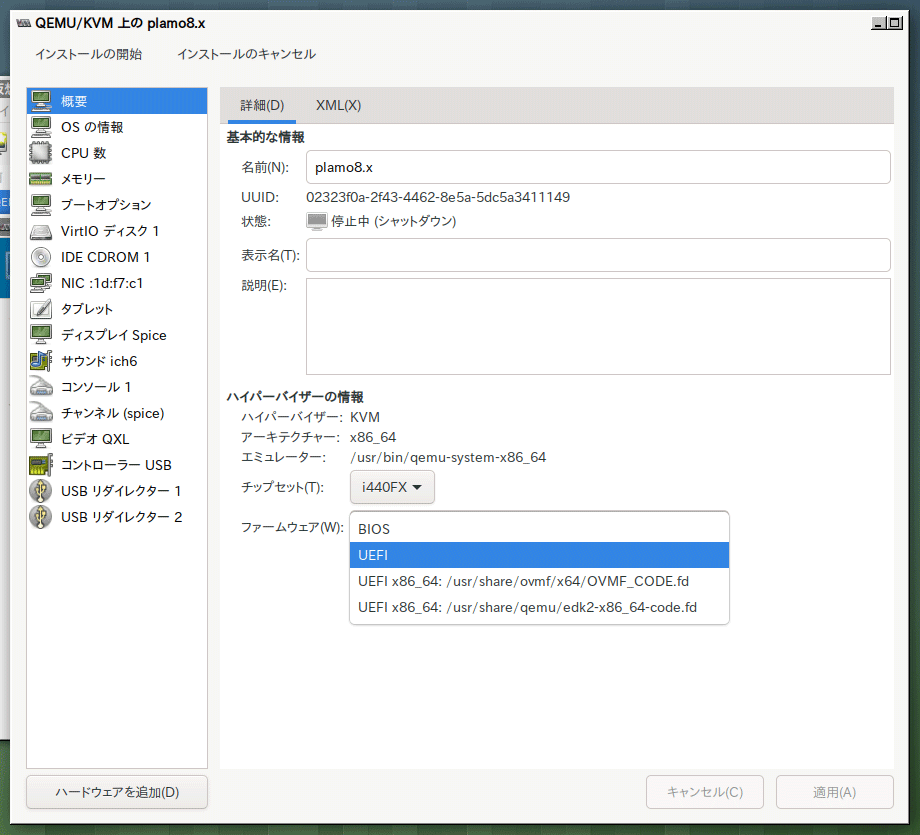Expand the i440FX chipset dropdown
The height and width of the screenshot is (835, 920).
pyautogui.click(x=392, y=487)
